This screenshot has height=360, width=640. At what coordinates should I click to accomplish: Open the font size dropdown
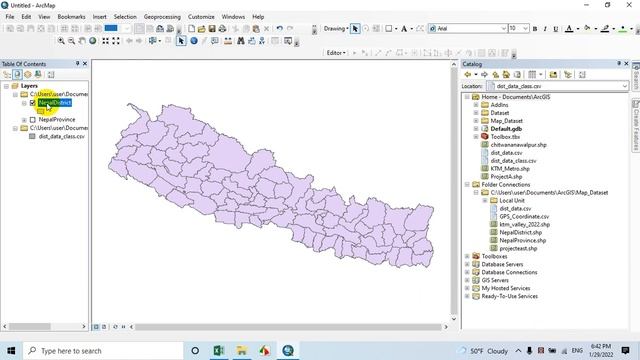point(525,29)
